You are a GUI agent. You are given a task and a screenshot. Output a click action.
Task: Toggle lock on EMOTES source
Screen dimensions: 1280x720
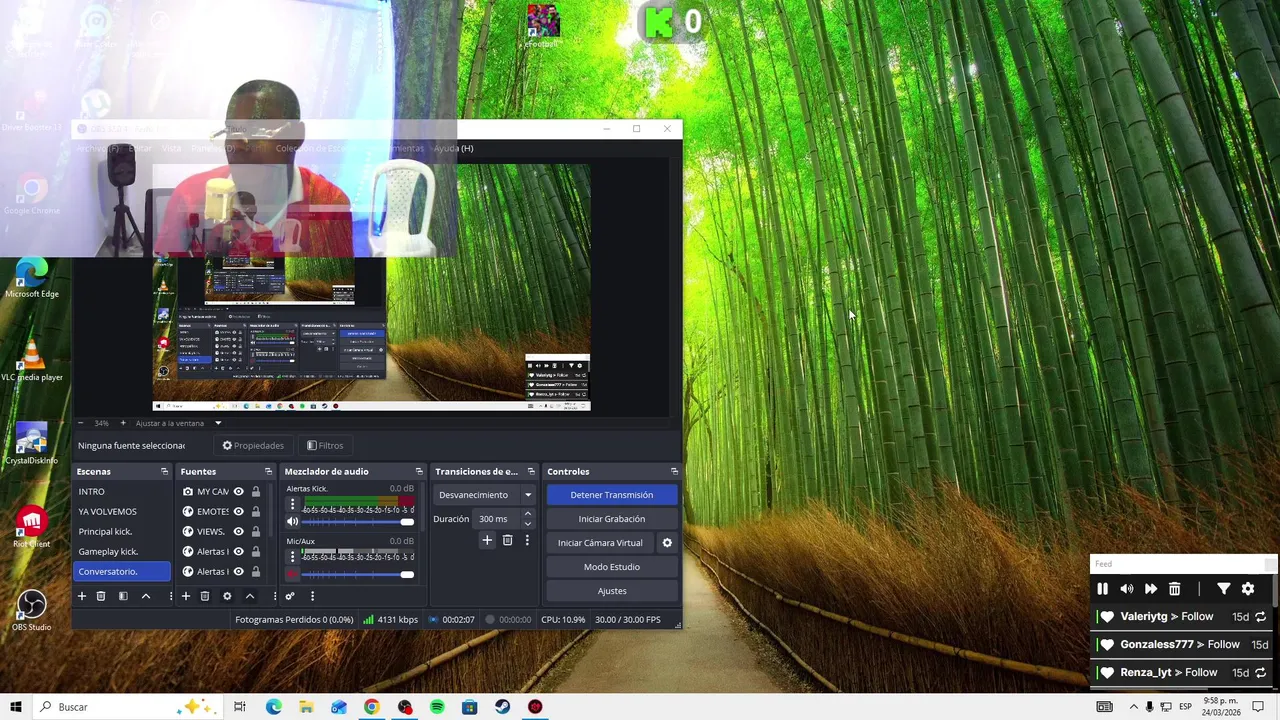tap(256, 512)
